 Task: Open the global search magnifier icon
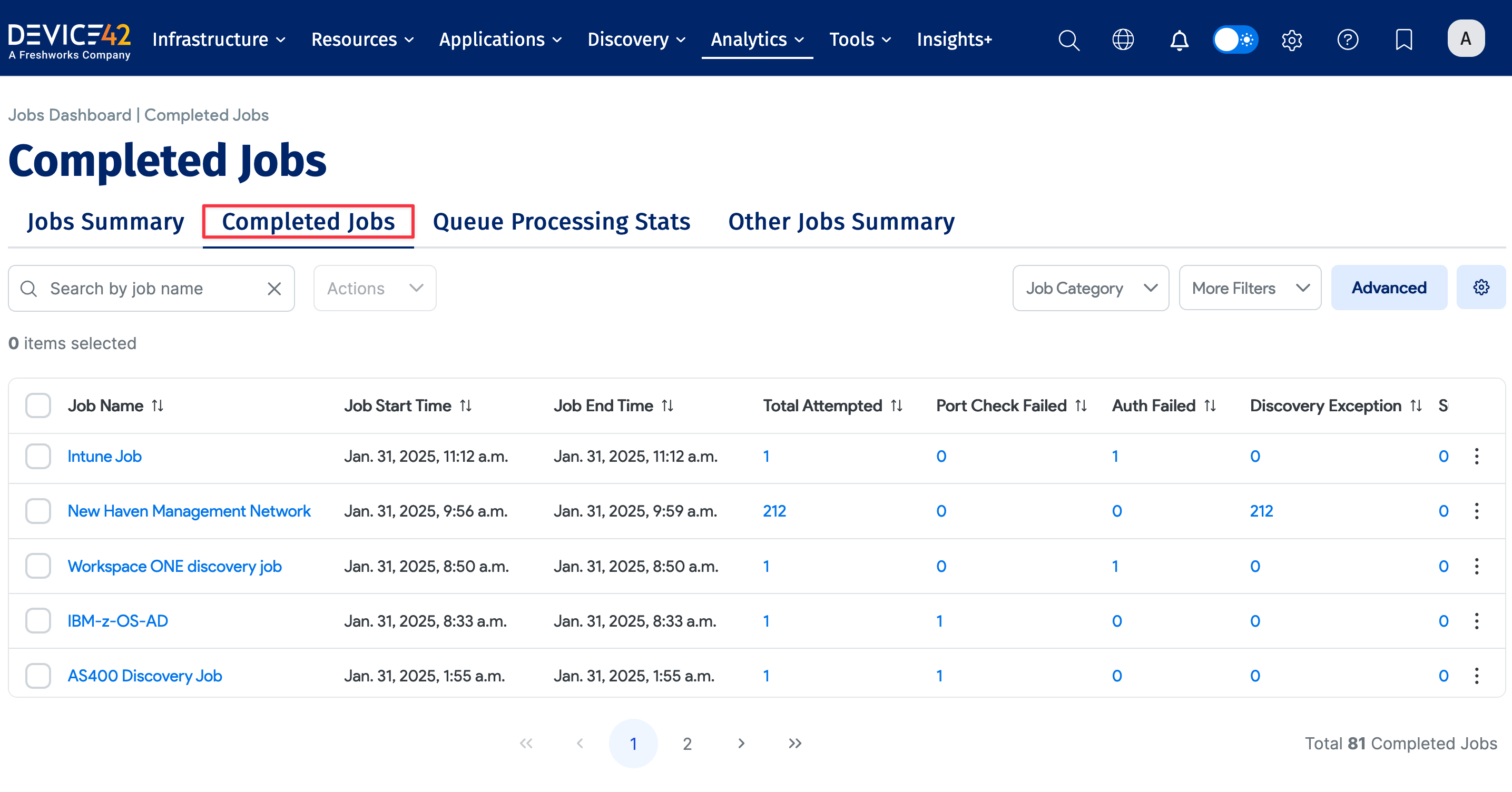1068,39
